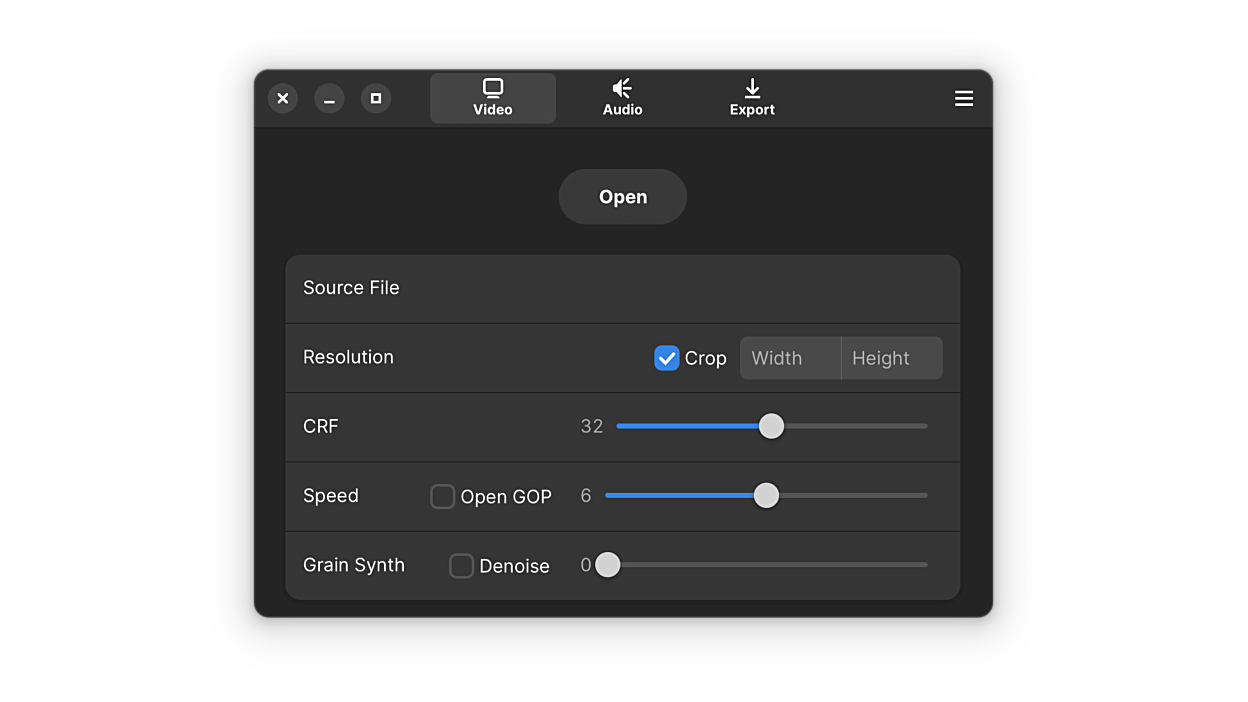The height and width of the screenshot is (702, 1248).
Task: Click the Video tab monitor icon
Action: click(x=493, y=88)
